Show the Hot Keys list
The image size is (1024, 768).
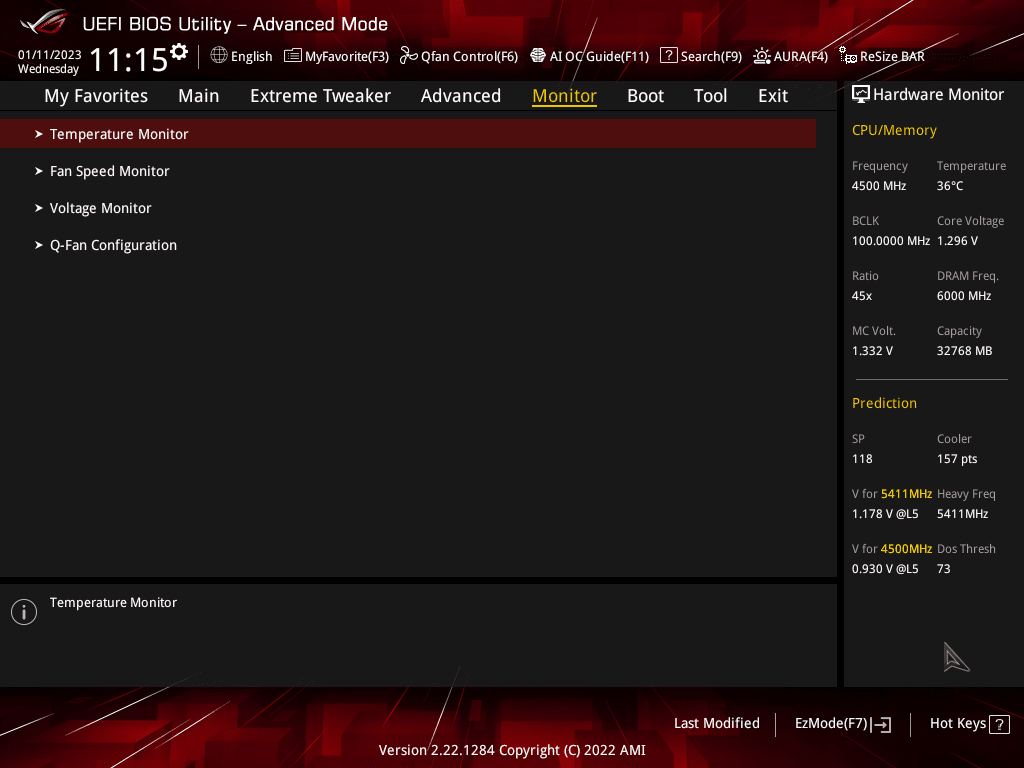(957, 724)
